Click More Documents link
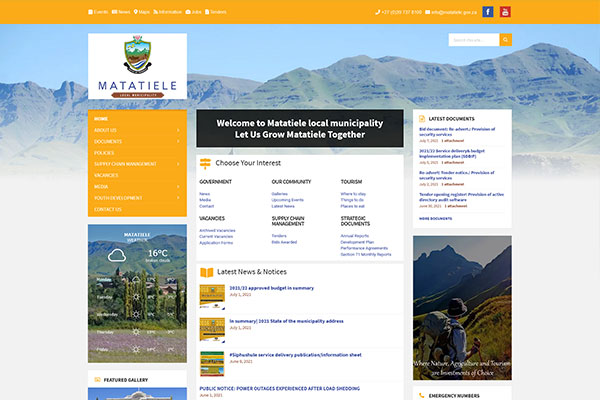This screenshot has width=600, height=400. point(435,217)
